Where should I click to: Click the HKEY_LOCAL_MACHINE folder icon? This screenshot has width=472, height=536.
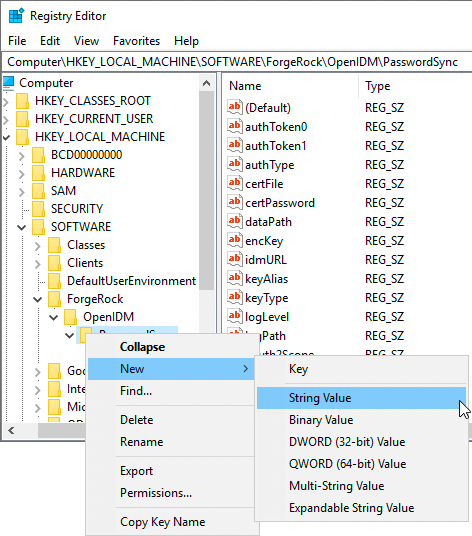pos(23,137)
